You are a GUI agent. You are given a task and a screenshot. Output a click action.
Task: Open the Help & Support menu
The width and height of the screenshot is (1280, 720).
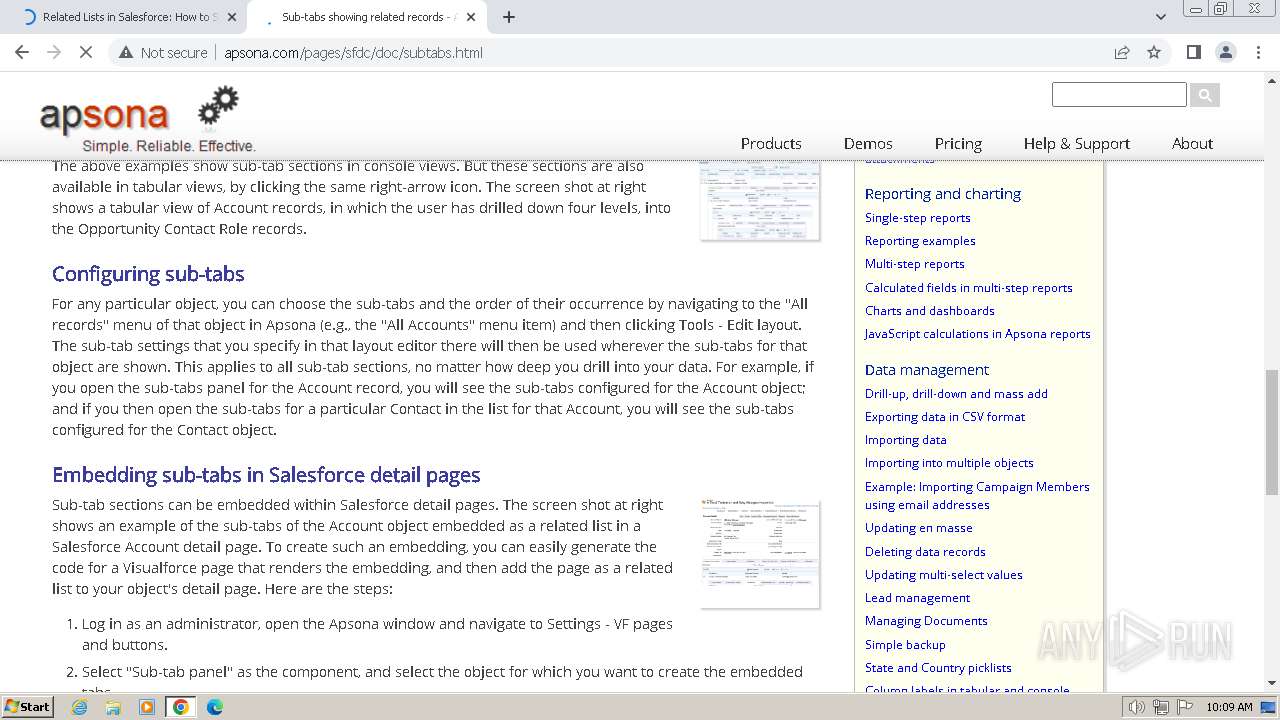click(1076, 143)
